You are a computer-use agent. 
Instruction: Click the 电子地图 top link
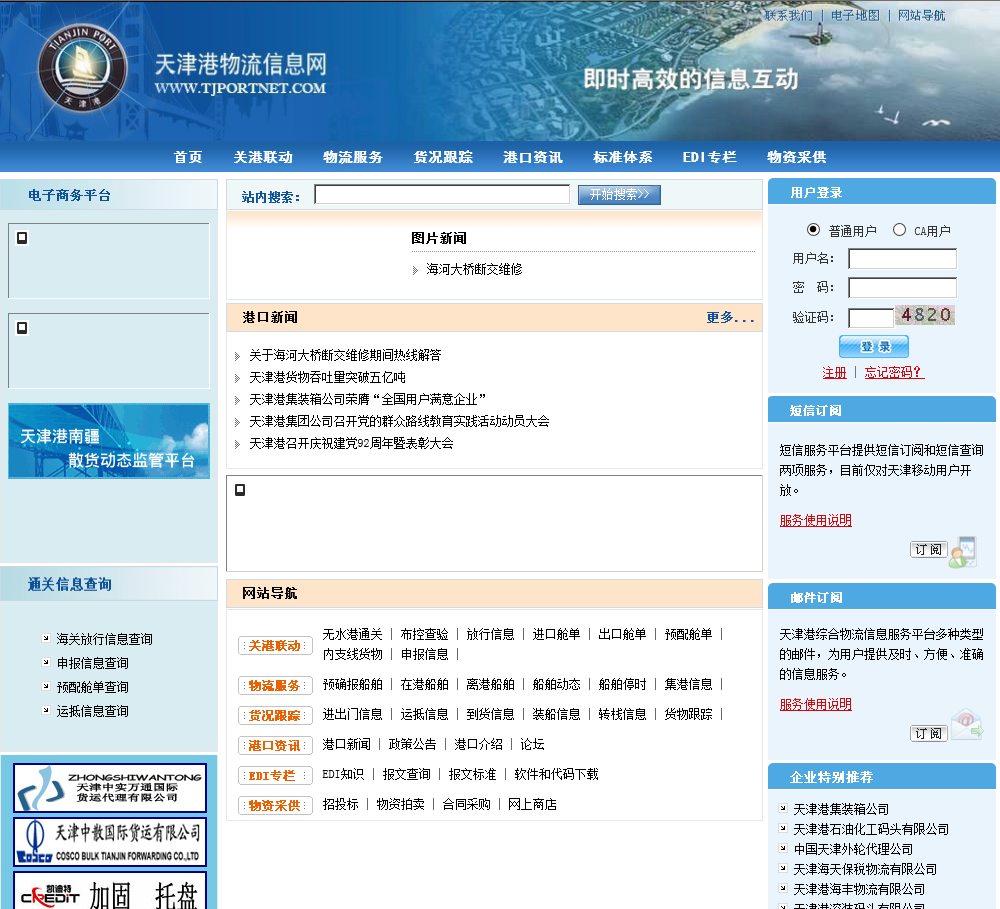pyautogui.click(x=855, y=15)
